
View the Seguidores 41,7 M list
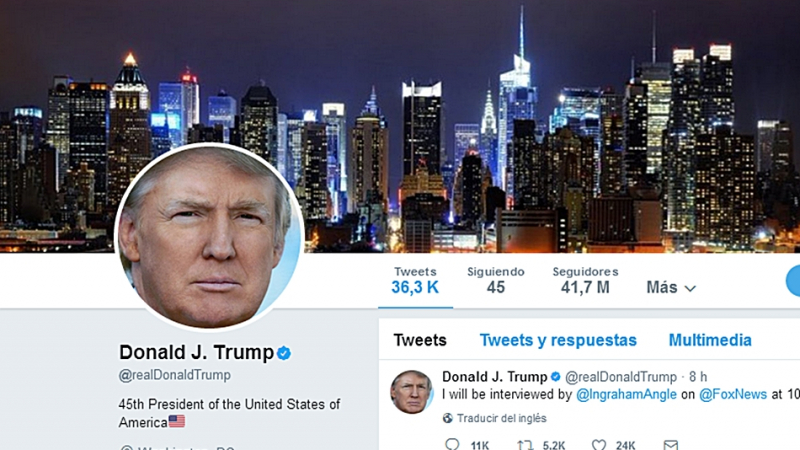[585, 281]
